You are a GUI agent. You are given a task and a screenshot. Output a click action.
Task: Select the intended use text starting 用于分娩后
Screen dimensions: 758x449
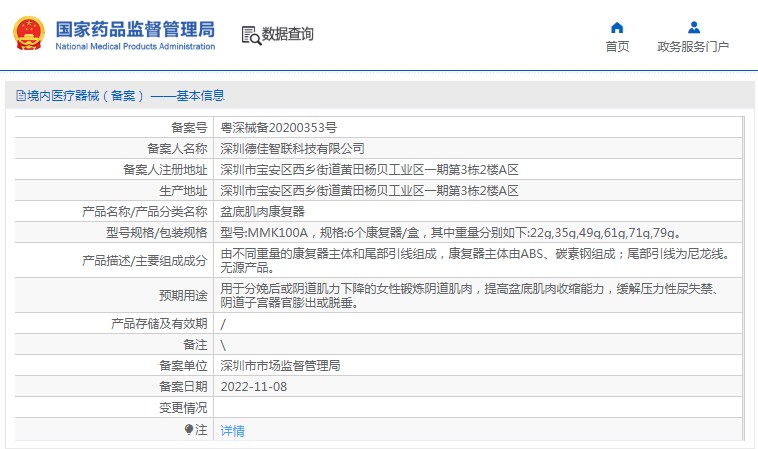[471, 295]
